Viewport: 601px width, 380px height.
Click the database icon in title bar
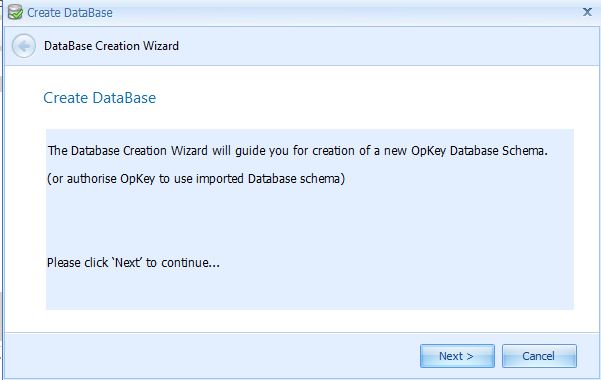pyautogui.click(x=15, y=12)
